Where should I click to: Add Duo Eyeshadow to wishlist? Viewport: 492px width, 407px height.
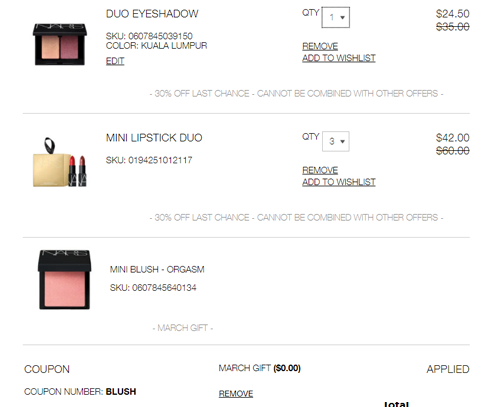click(339, 58)
